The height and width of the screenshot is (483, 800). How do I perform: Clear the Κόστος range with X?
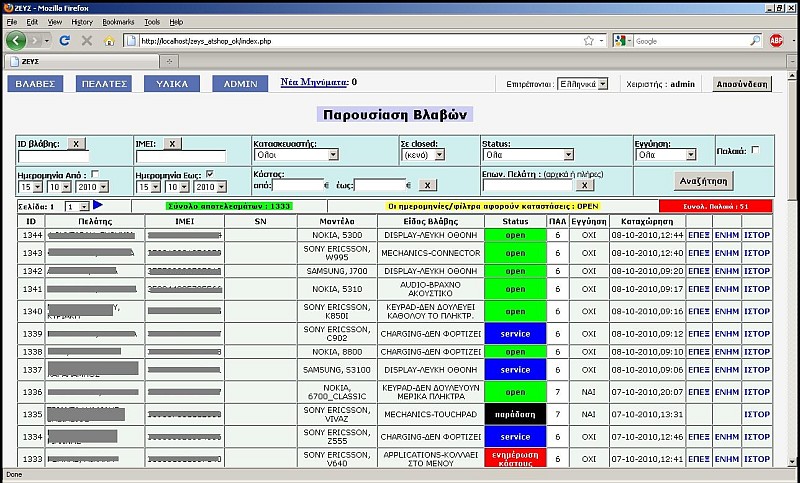pyautogui.click(x=428, y=185)
